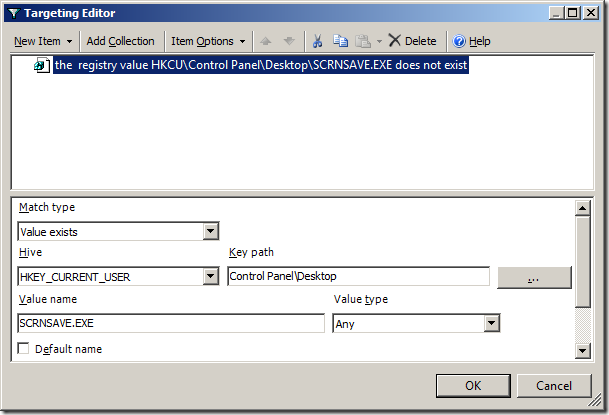Open the New Item menu
609x415 pixels.
coord(42,41)
